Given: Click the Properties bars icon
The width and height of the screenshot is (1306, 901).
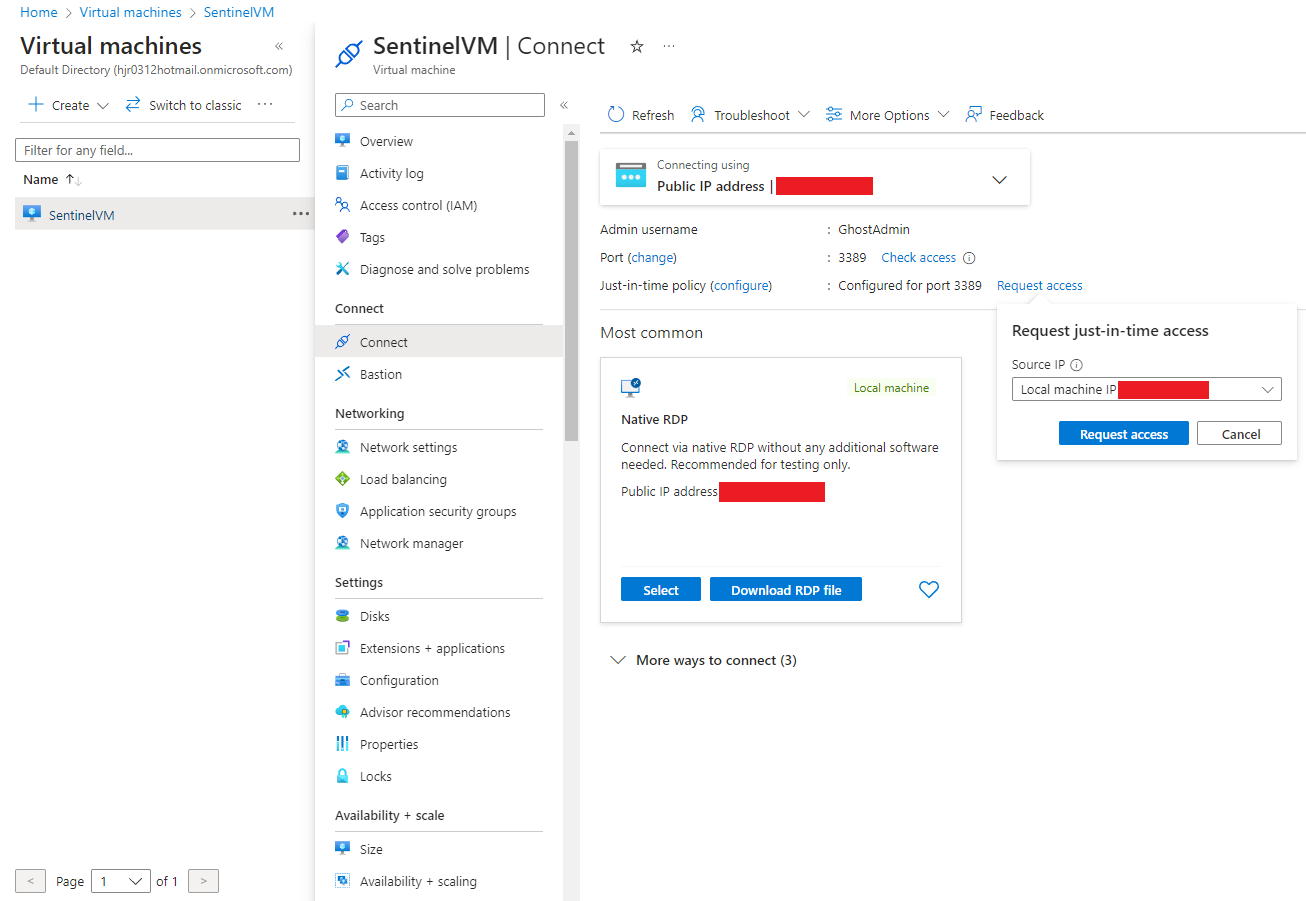Looking at the screenshot, I should pyautogui.click(x=342, y=744).
